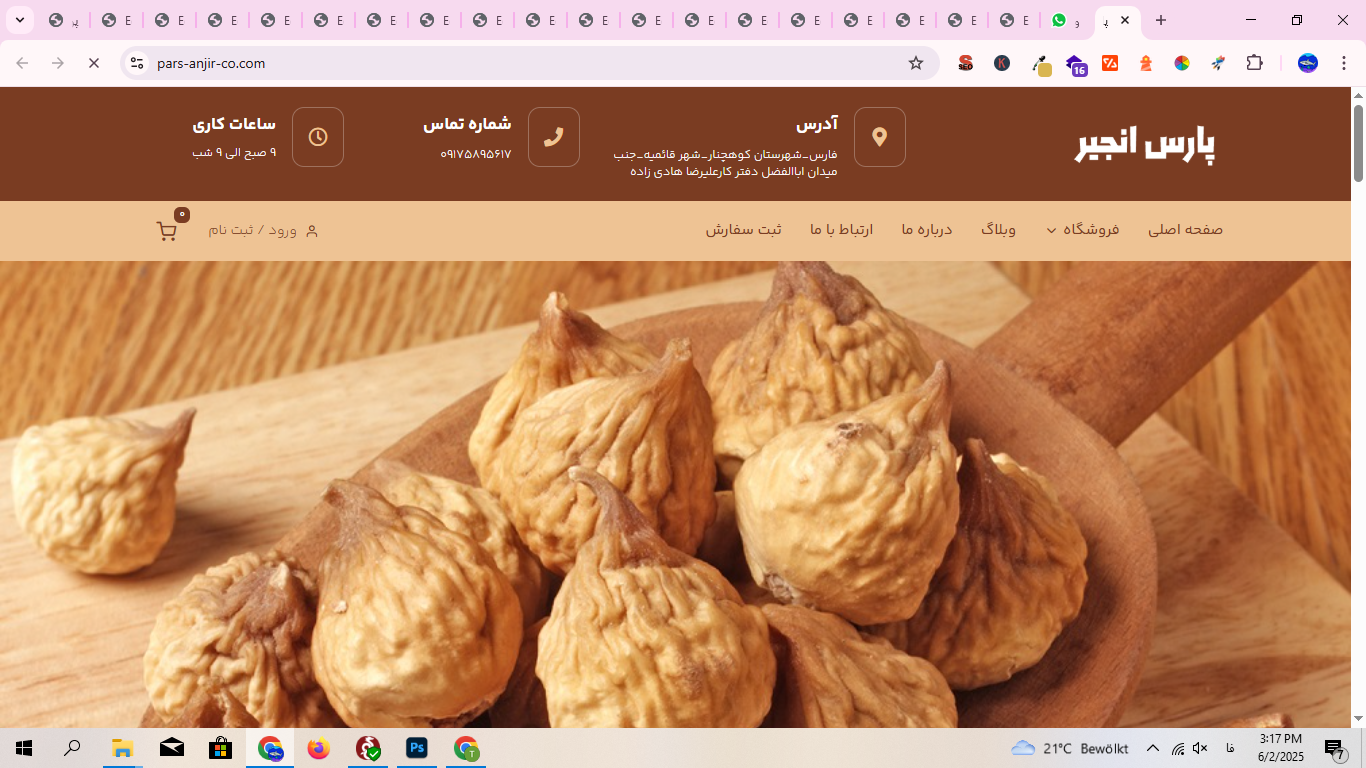Launch the Lighthouse extension

point(1146,63)
